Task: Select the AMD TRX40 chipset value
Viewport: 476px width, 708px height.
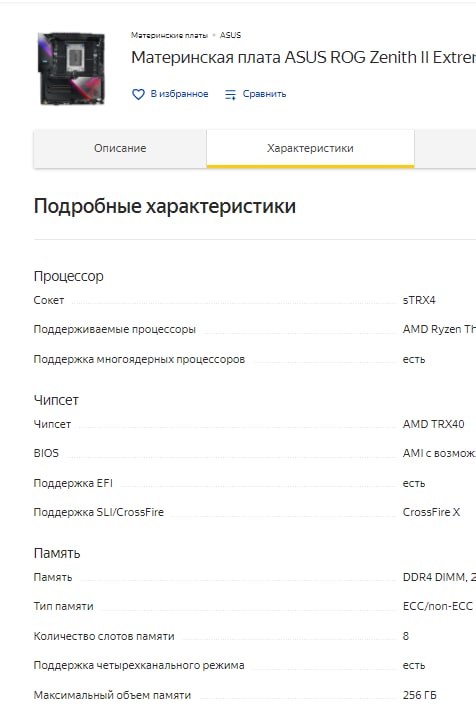Action: click(434, 424)
